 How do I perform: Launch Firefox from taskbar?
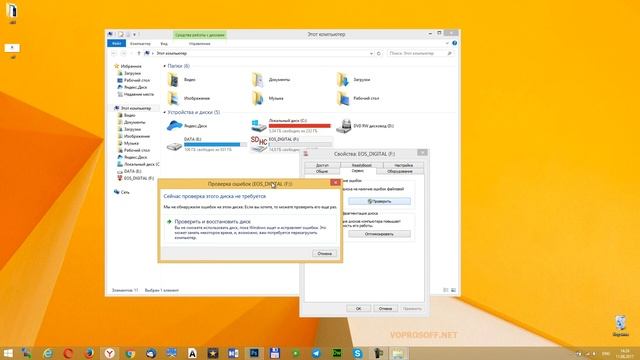tap(89, 353)
